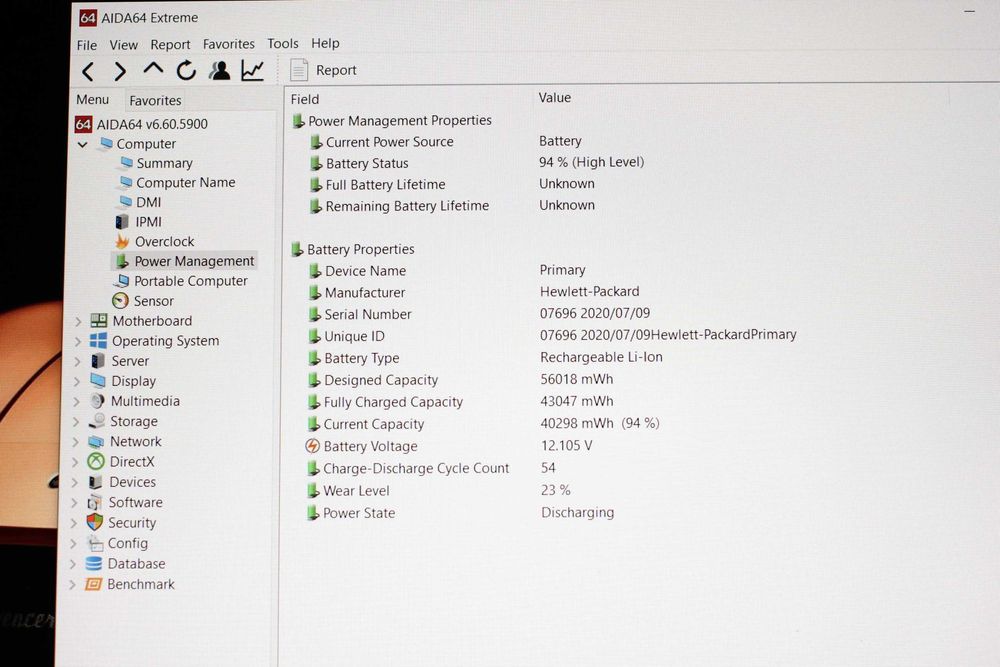Select the Power Management Properties group row
Viewport: 1000px width, 667px height.
click(x=392, y=121)
